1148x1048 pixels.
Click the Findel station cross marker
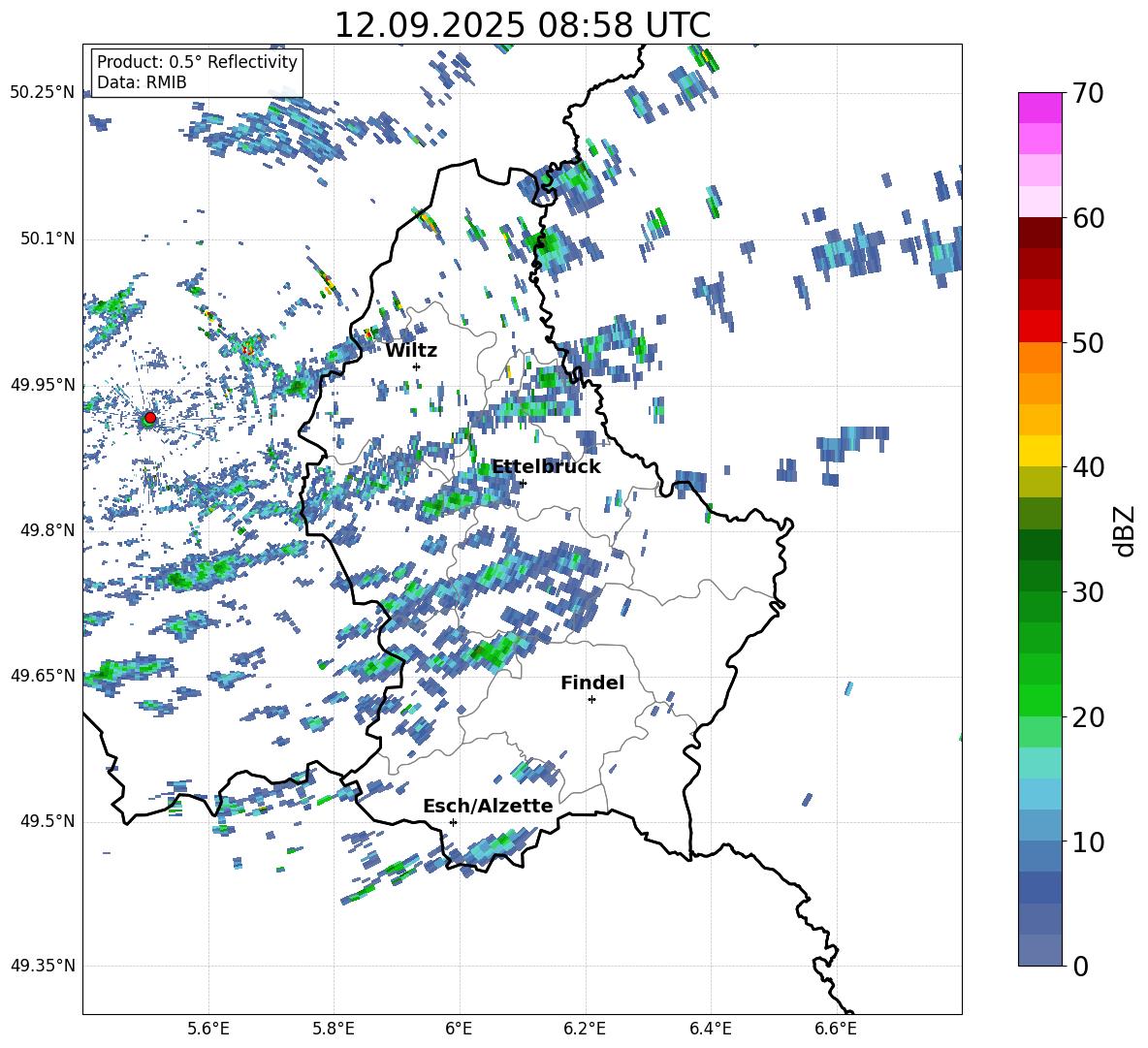[591, 700]
